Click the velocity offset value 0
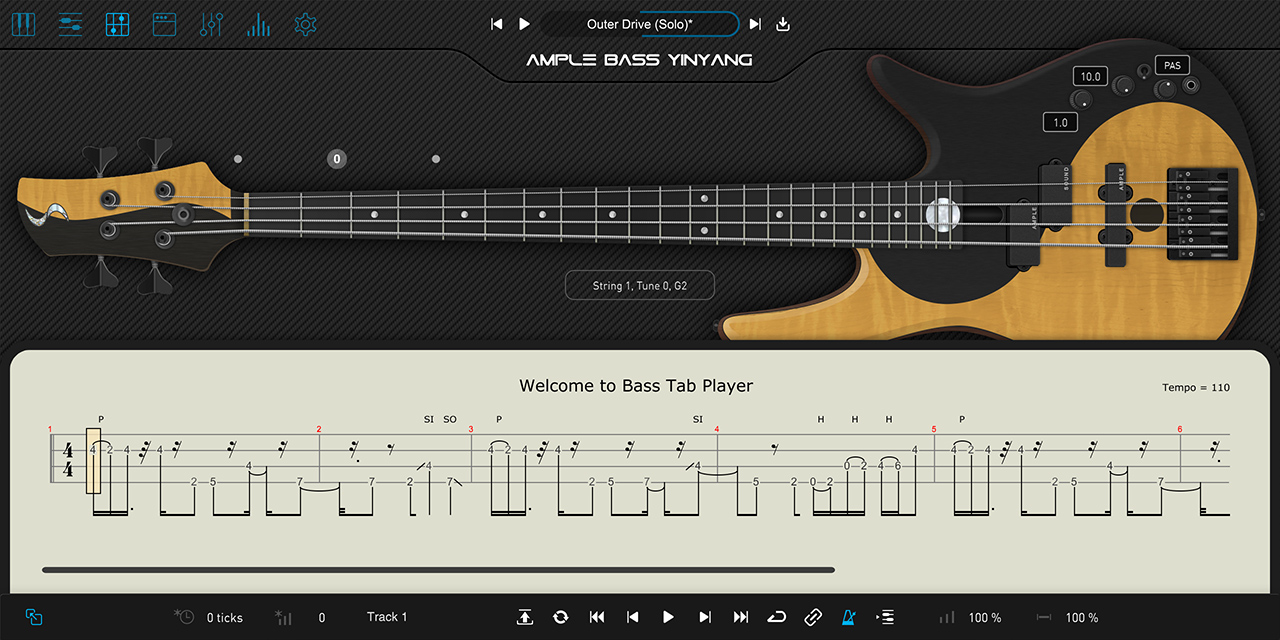 tap(322, 618)
